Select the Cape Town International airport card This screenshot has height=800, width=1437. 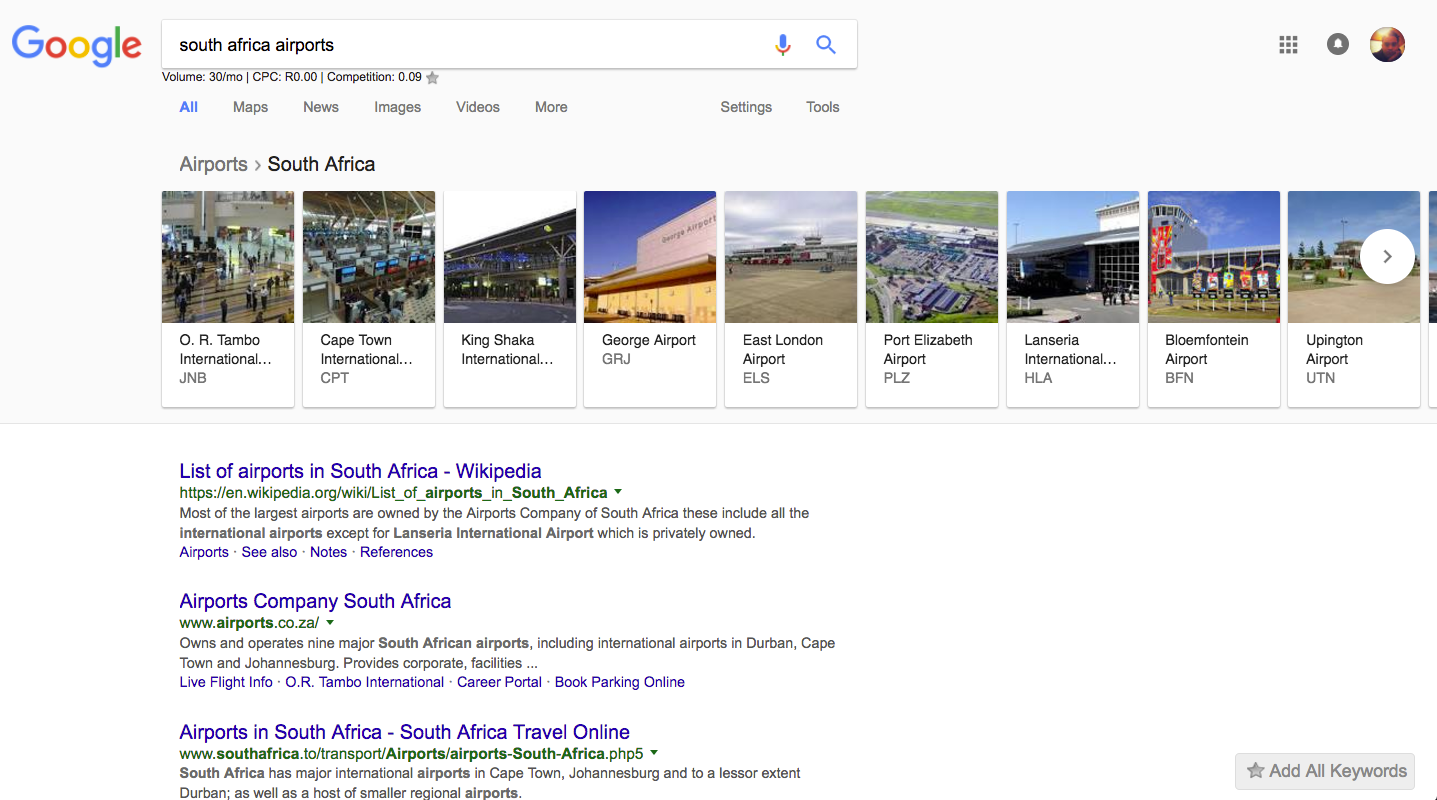(x=369, y=299)
